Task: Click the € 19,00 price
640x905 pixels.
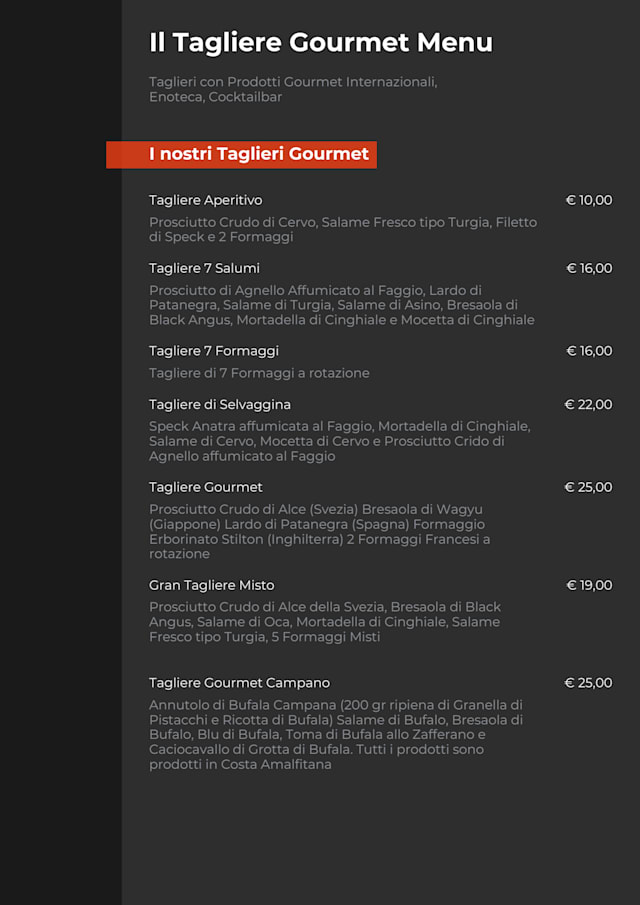Action: (x=588, y=585)
